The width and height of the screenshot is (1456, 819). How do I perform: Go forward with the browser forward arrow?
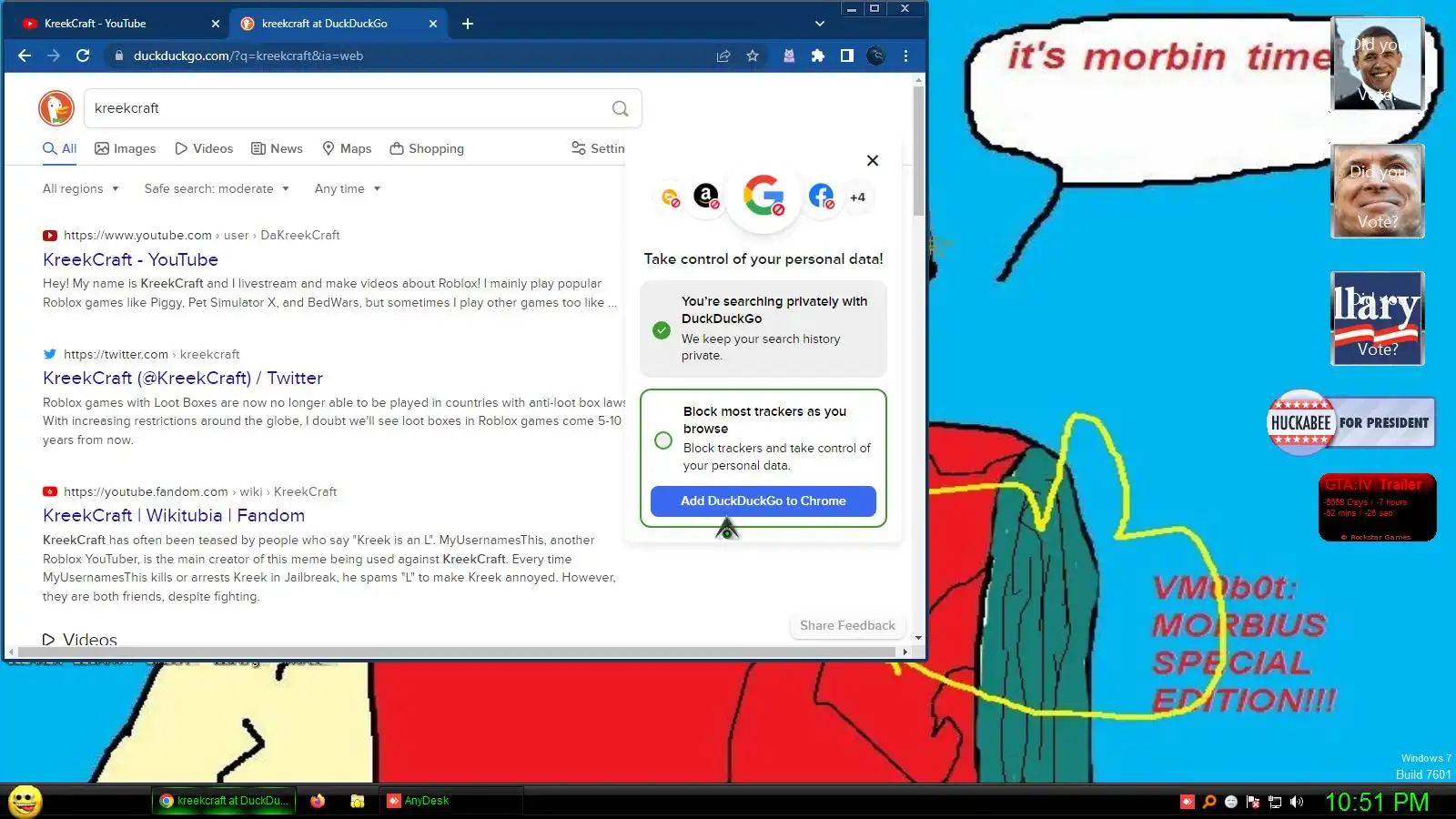(x=54, y=56)
